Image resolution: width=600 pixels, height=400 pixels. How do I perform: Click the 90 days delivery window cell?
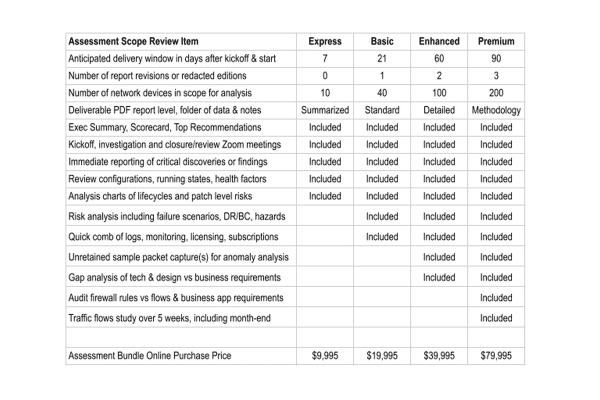(x=496, y=59)
